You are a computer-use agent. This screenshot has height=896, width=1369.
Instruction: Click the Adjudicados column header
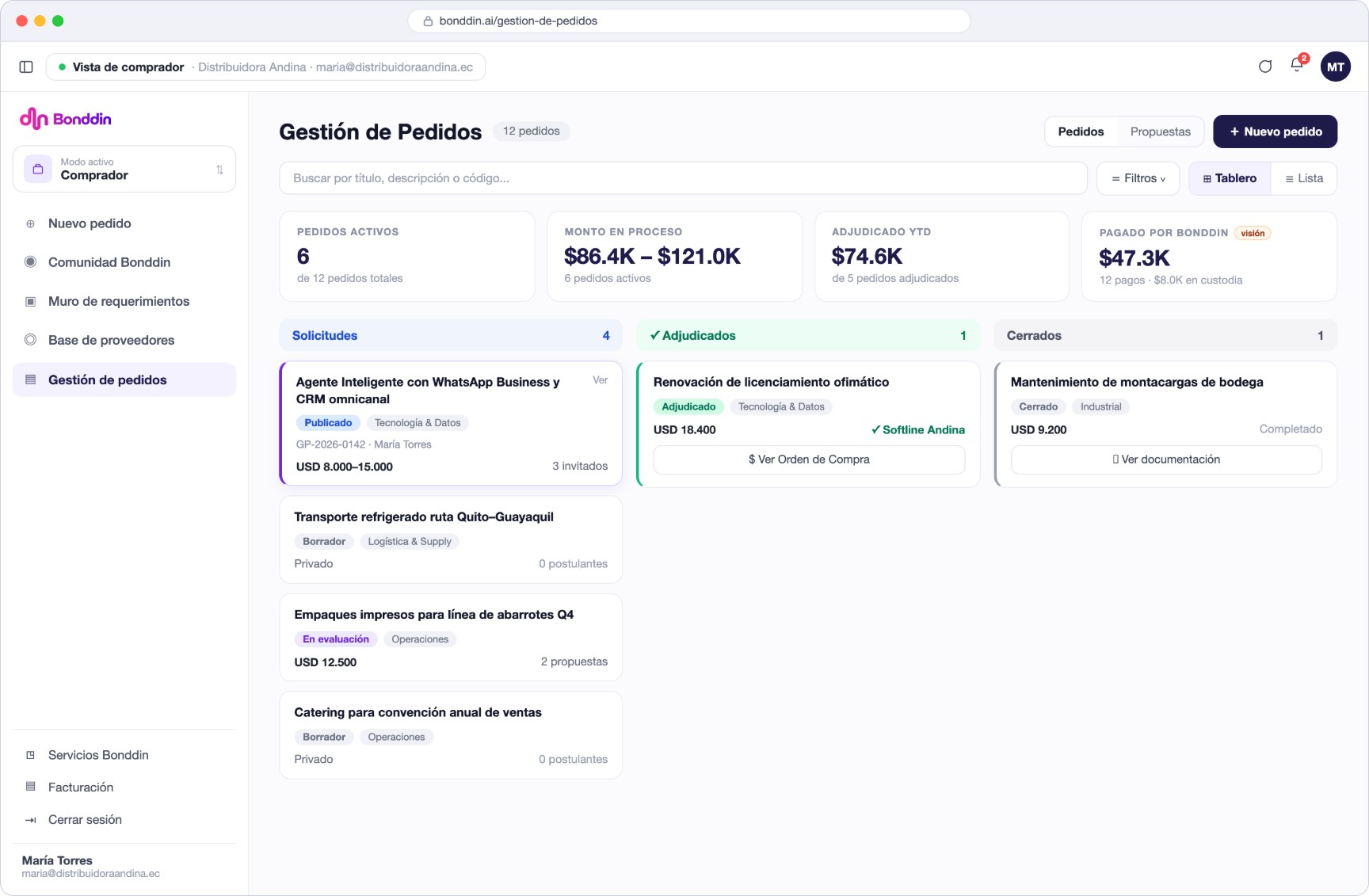tap(808, 335)
